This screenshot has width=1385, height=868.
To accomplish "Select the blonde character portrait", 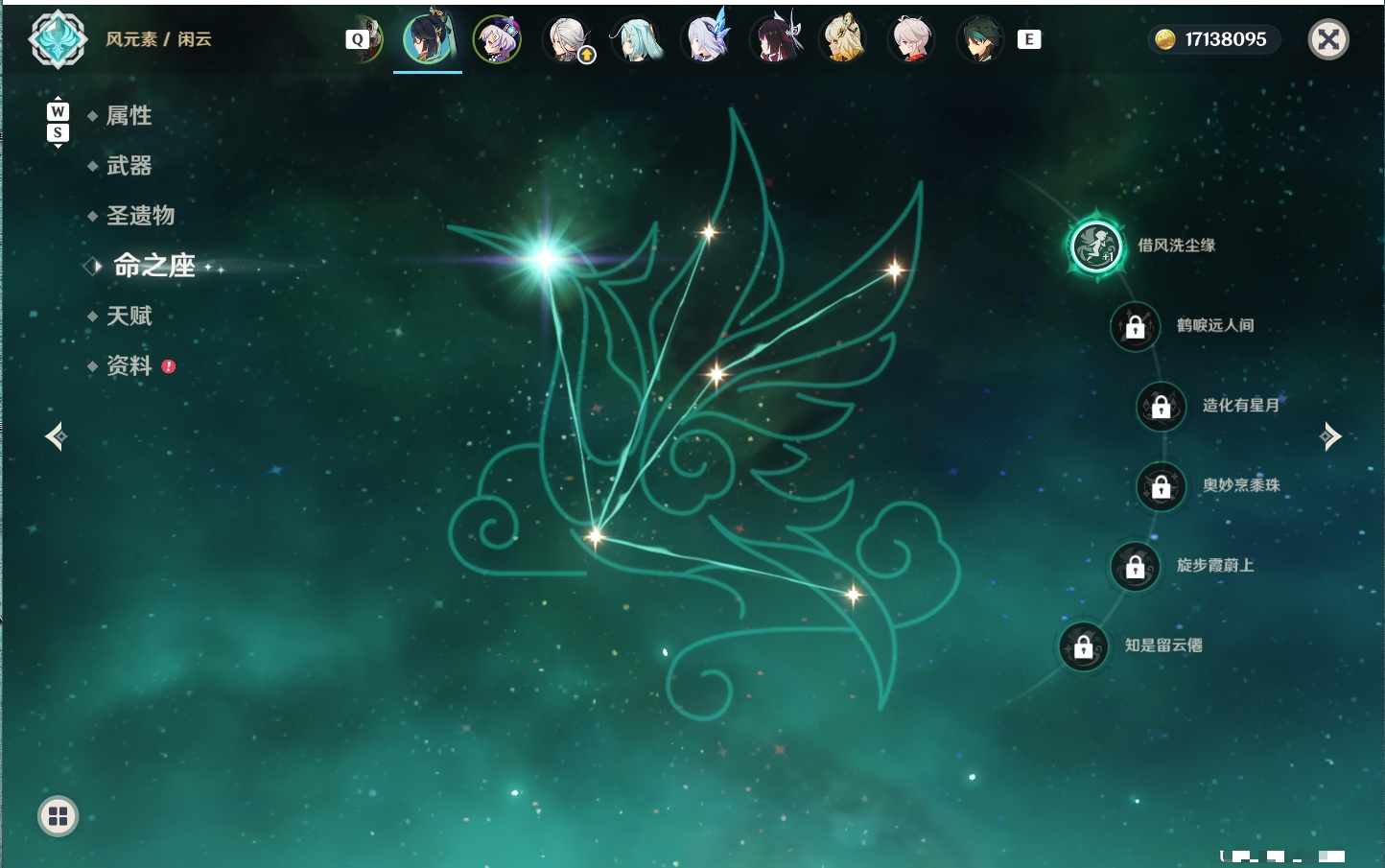I will click(x=844, y=39).
